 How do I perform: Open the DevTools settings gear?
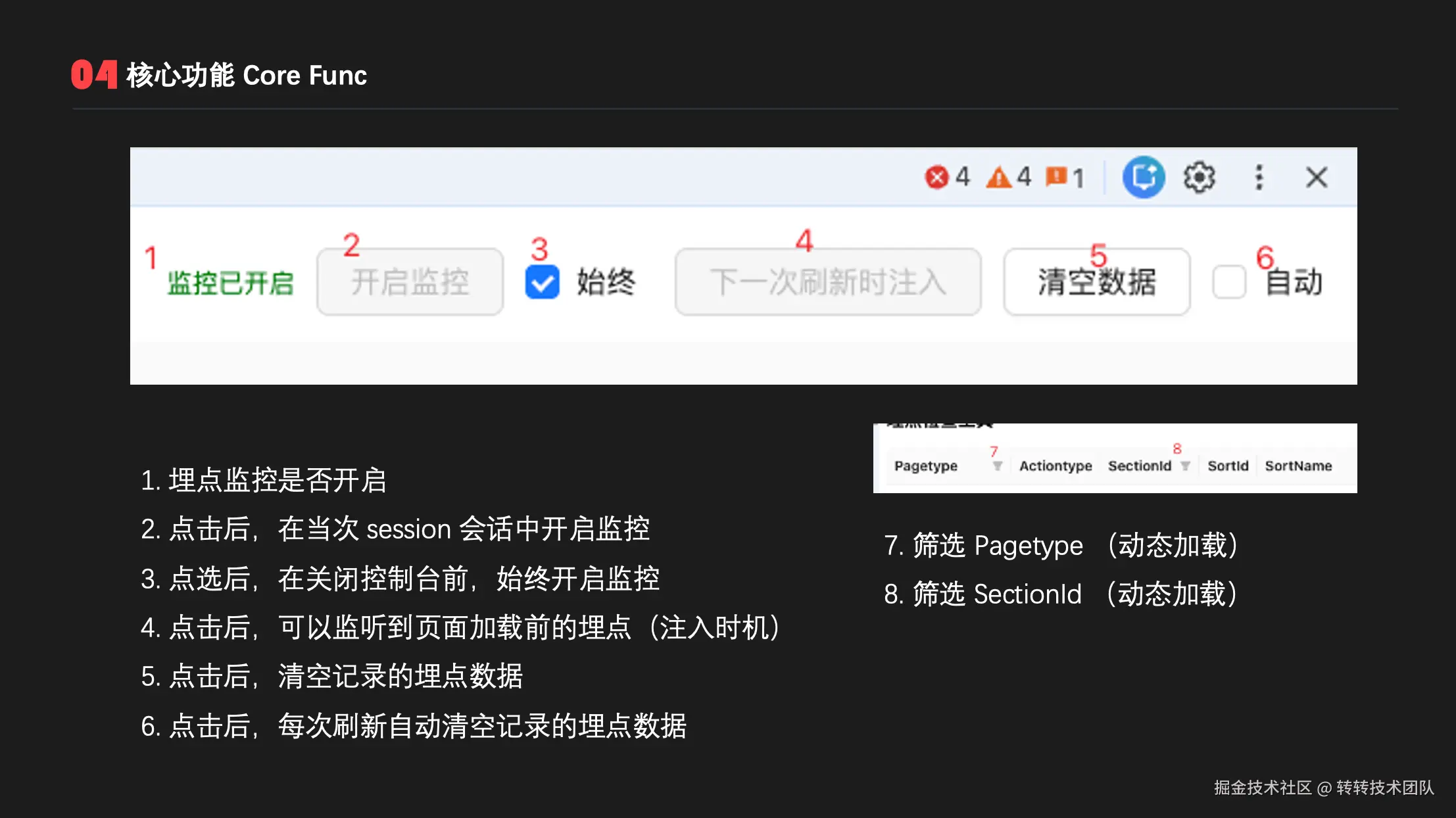pyautogui.click(x=1199, y=176)
